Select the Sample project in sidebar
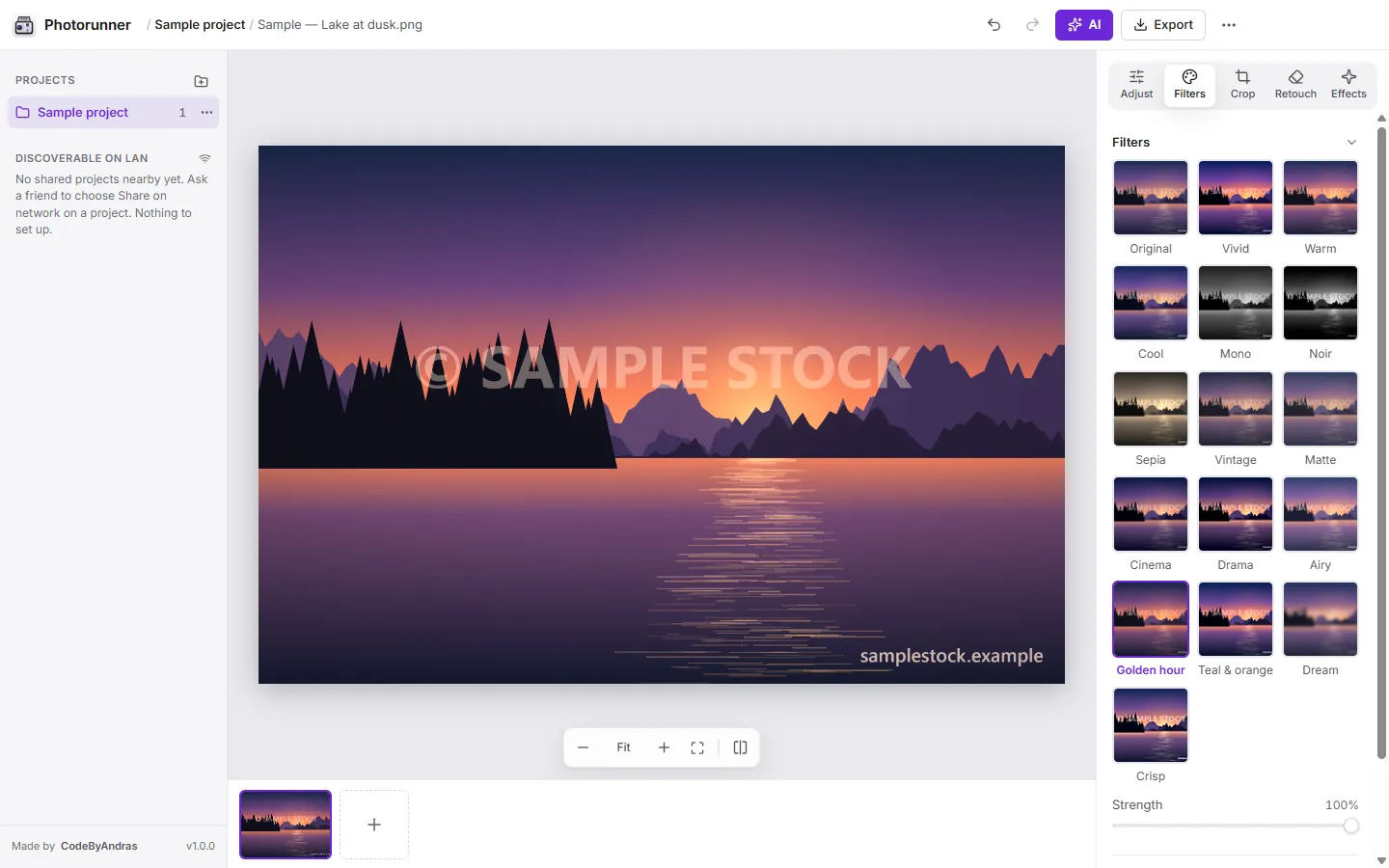This screenshot has height=868, width=1389. (113, 113)
